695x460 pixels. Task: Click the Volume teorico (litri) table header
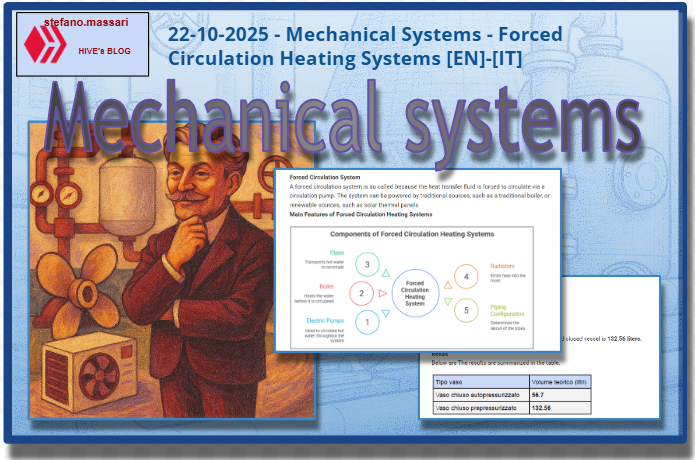click(x=560, y=382)
